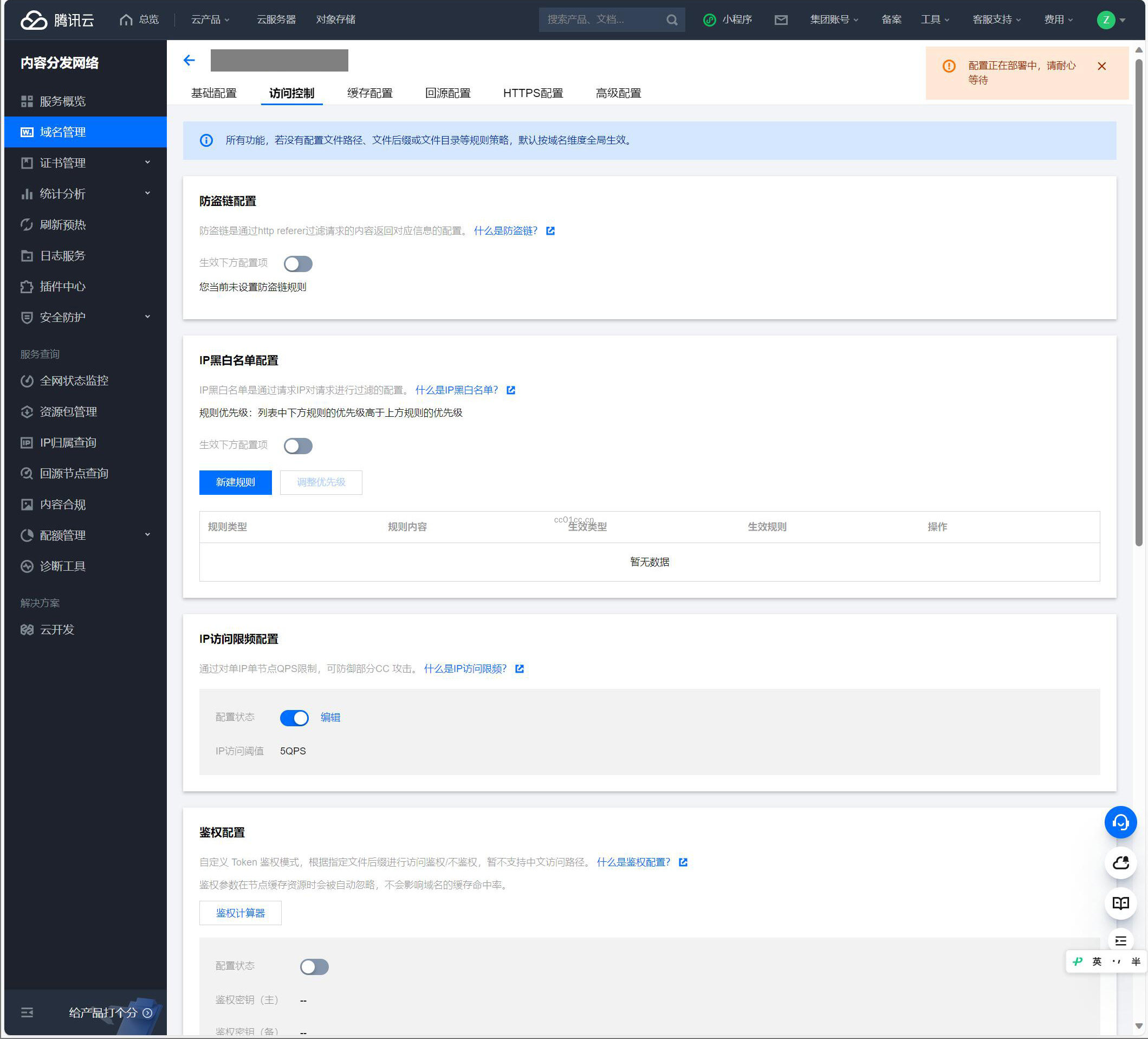
Task: Toggle the 鉴权配置 configuration state
Action: (313, 965)
